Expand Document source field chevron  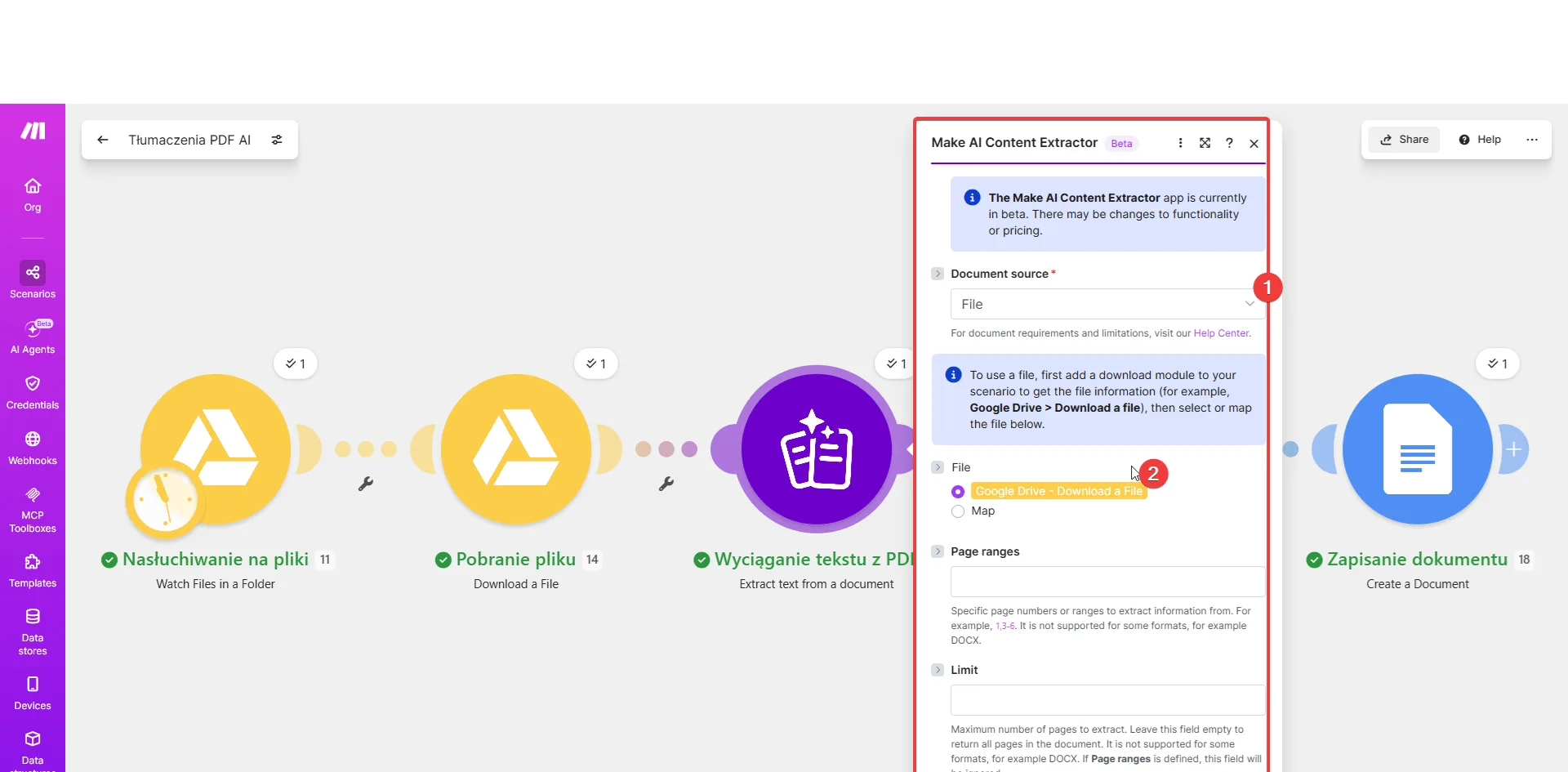[x=938, y=274]
